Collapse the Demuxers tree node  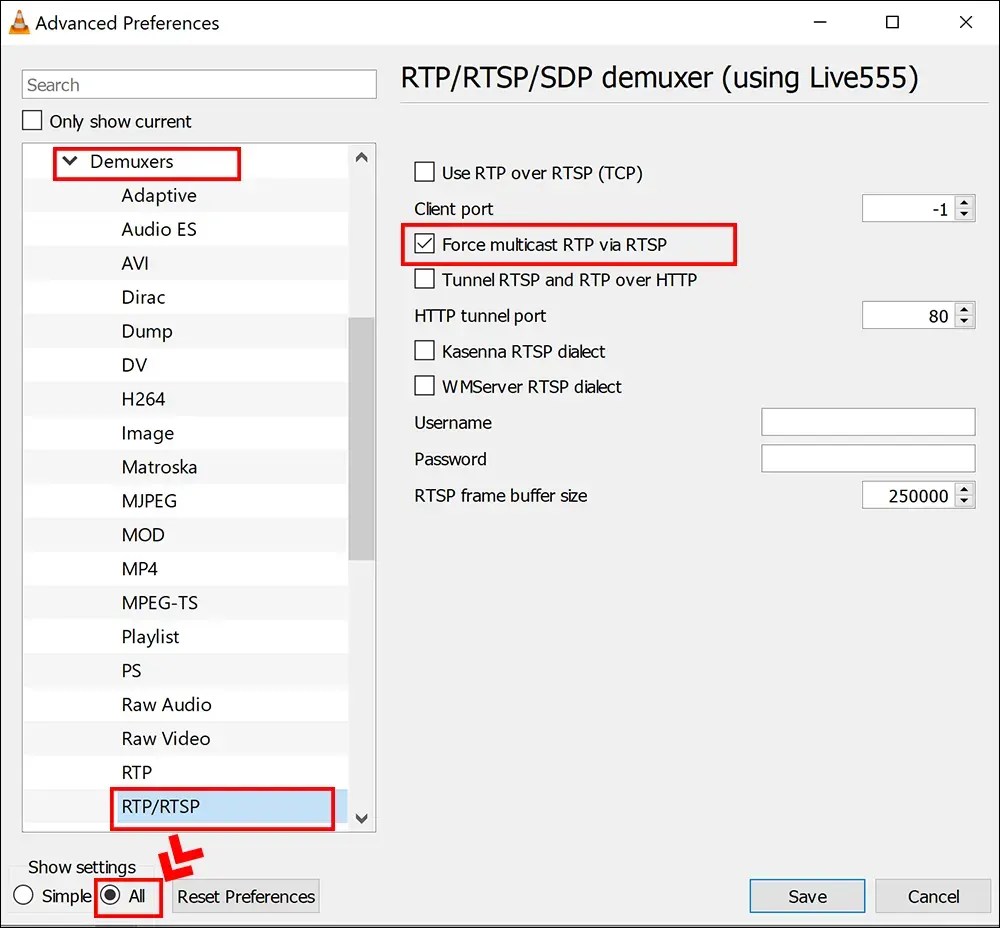point(70,161)
